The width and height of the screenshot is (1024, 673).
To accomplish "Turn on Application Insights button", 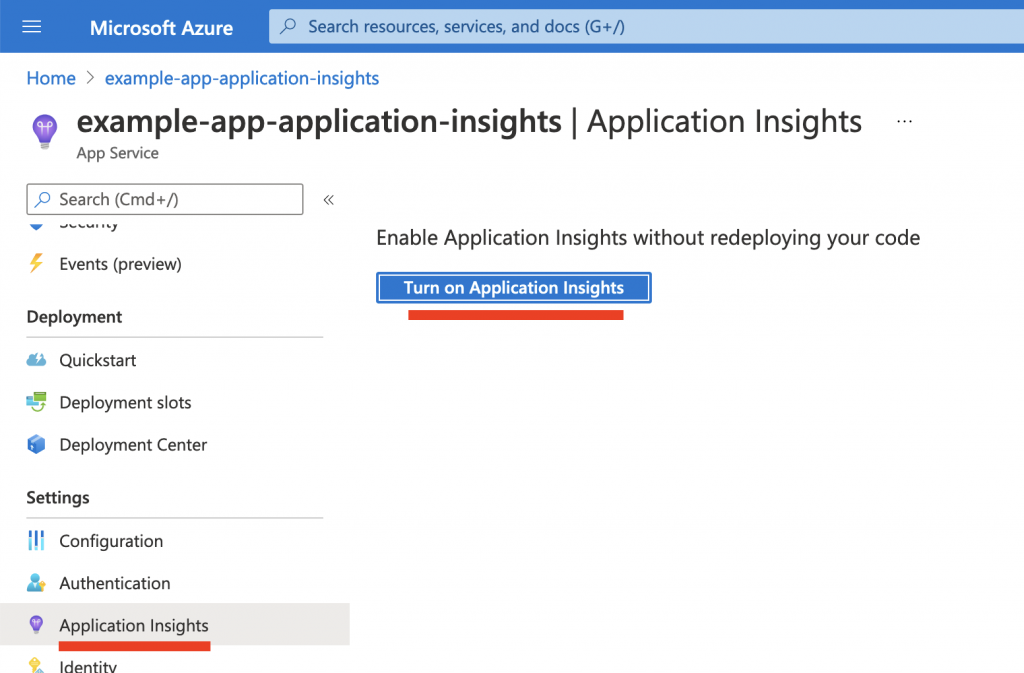I will tap(514, 288).
